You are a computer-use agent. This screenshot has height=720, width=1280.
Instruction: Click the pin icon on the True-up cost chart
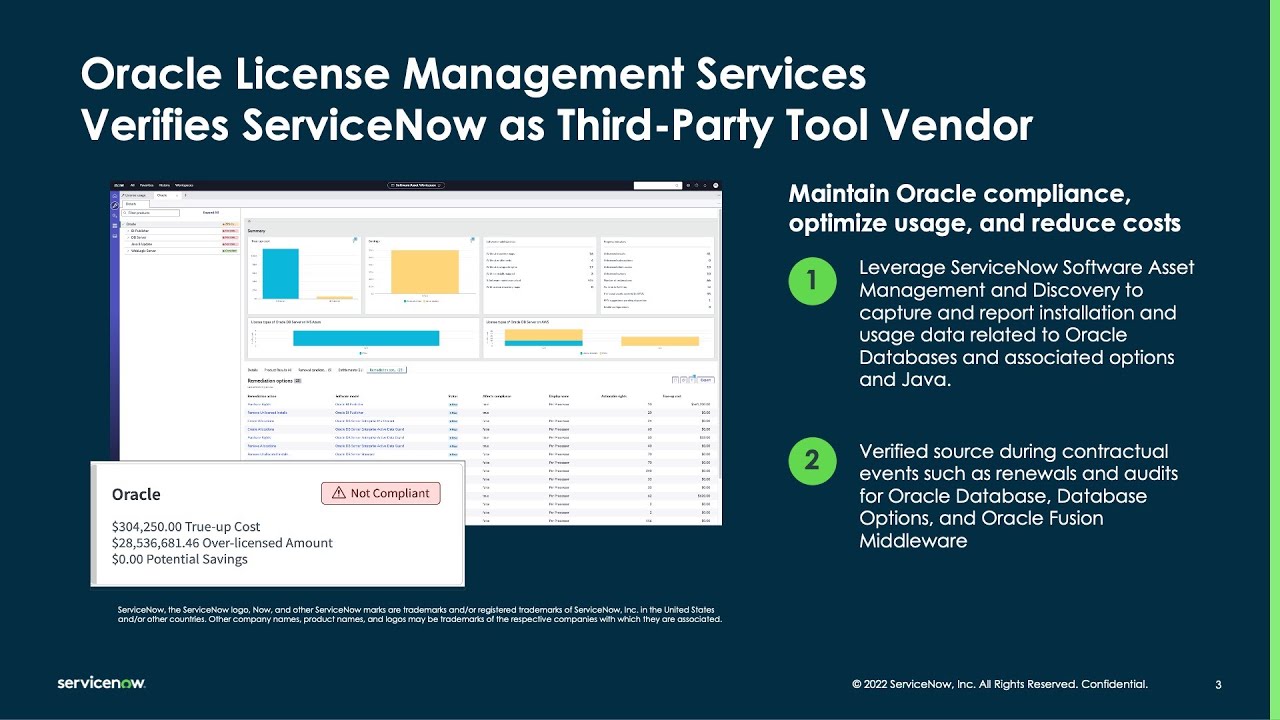pyautogui.click(x=355, y=240)
